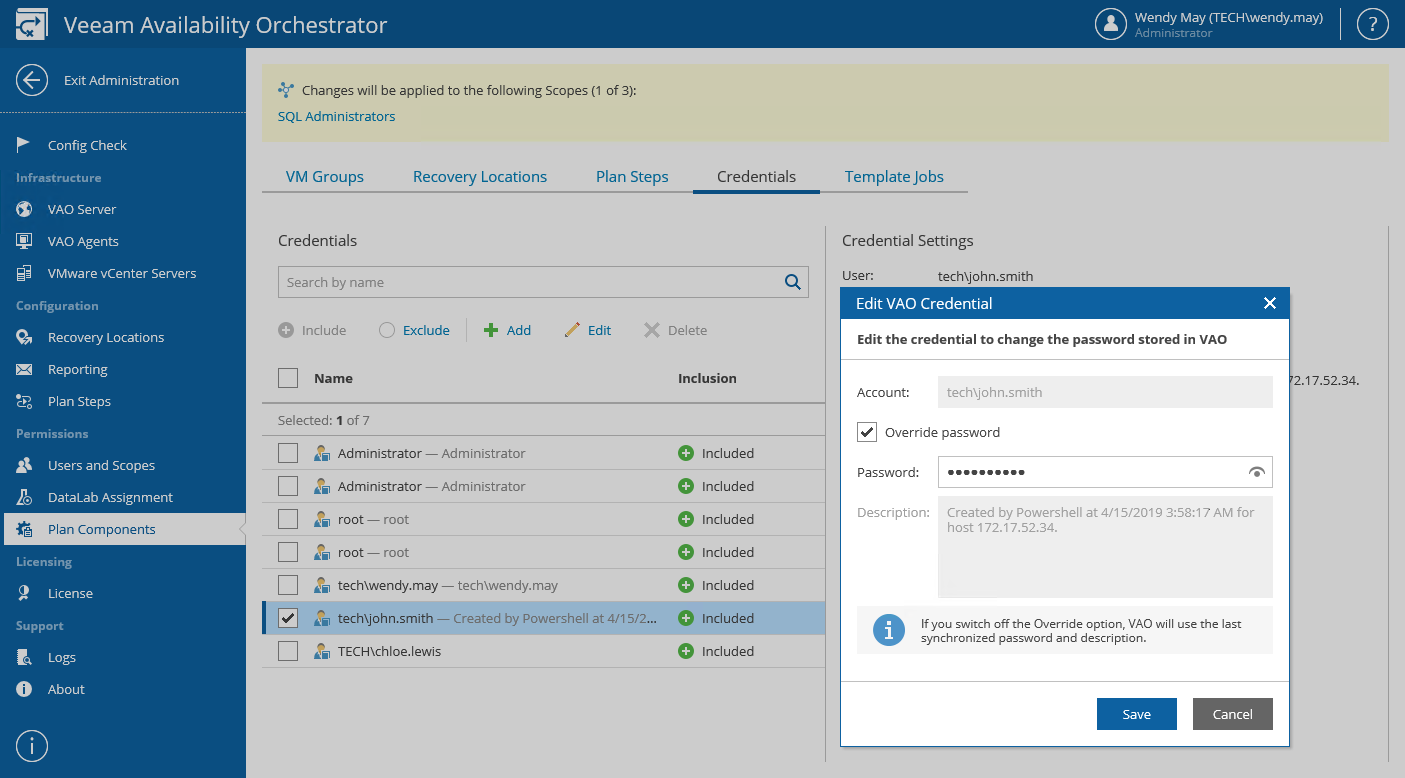Focus the Password input field

click(x=1090, y=472)
